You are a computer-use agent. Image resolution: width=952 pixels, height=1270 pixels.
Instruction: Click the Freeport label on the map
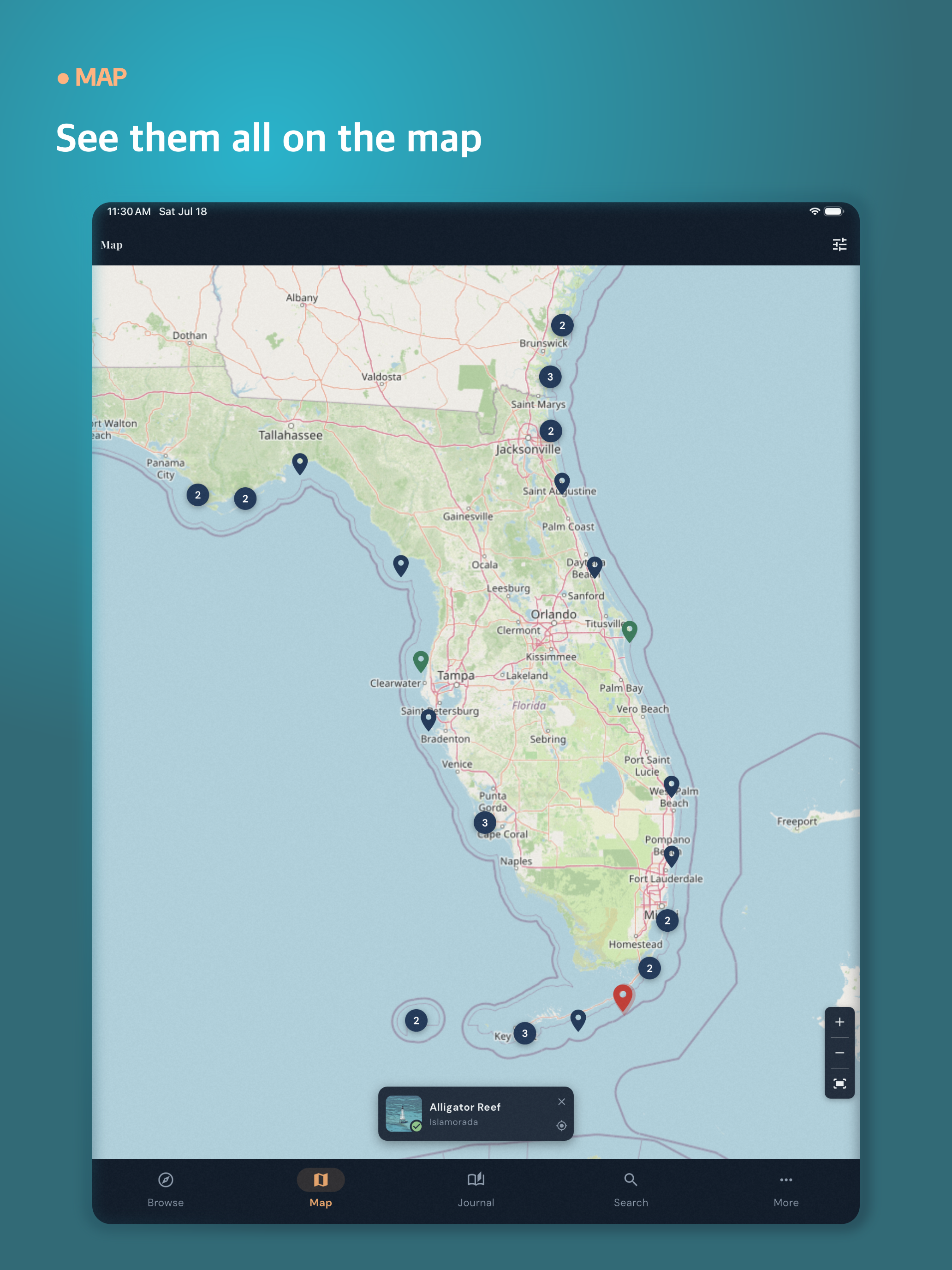(797, 821)
